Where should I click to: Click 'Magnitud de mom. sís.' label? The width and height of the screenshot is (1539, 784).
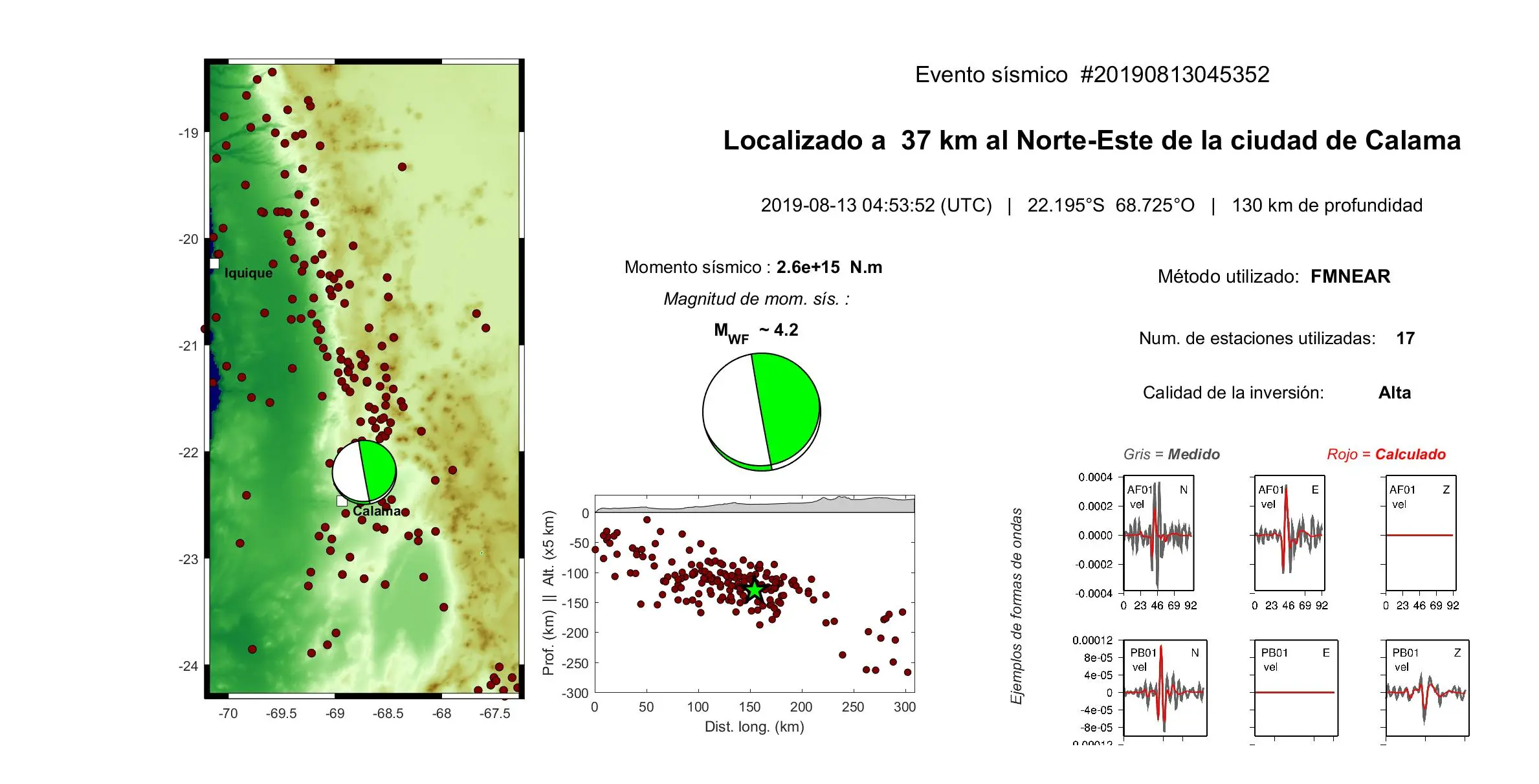tap(756, 299)
